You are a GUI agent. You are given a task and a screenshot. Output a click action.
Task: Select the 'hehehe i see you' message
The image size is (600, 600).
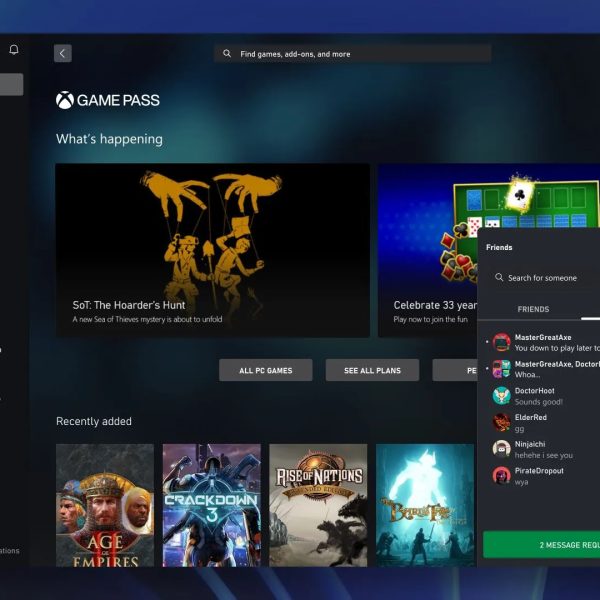point(543,455)
